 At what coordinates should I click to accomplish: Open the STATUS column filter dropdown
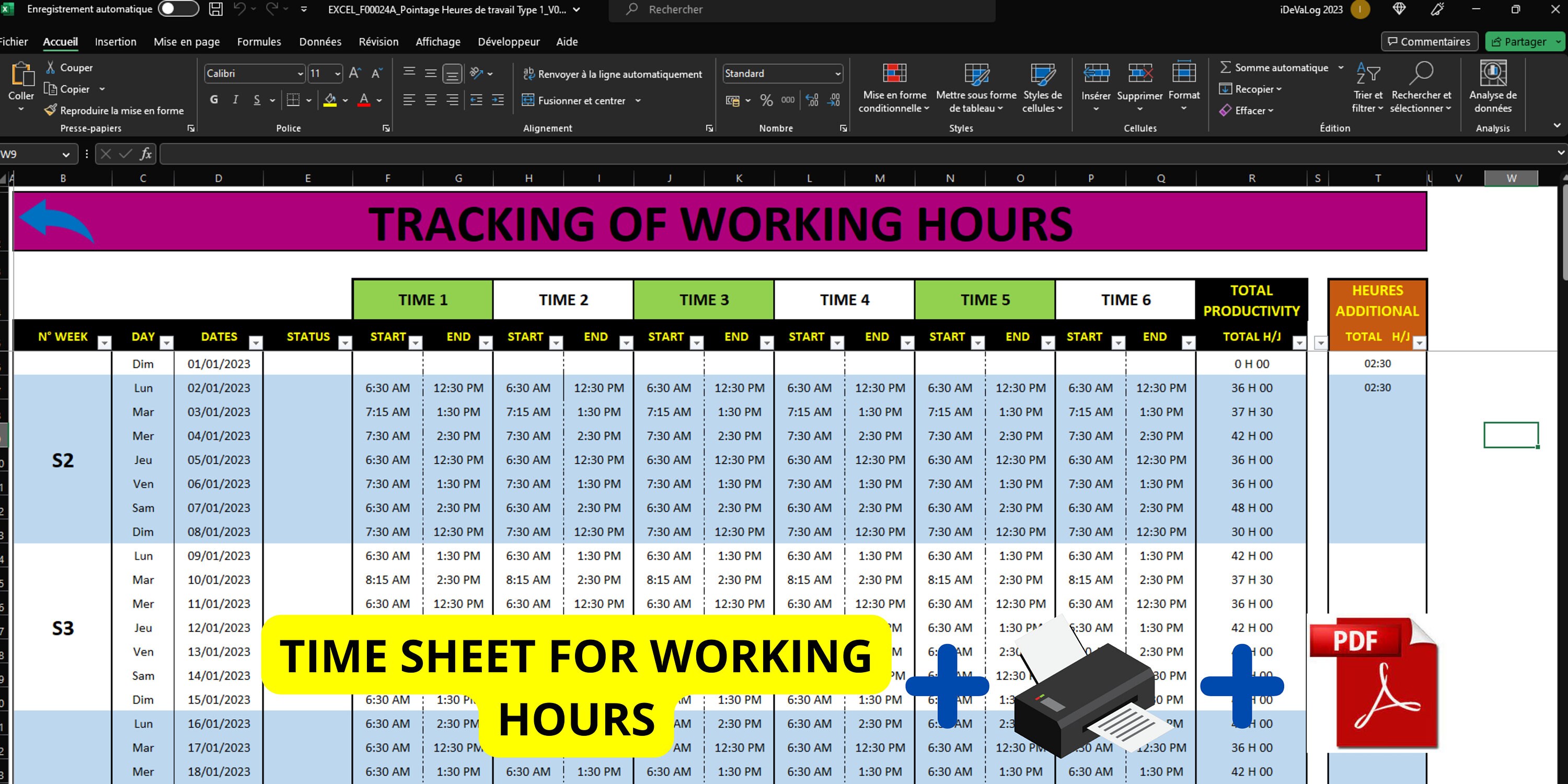coord(345,343)
